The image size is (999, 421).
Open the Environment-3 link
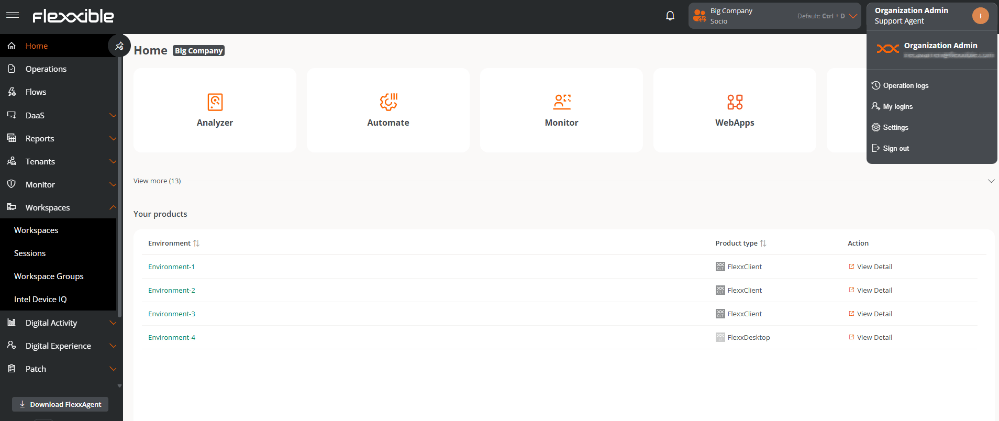[171, 314]
